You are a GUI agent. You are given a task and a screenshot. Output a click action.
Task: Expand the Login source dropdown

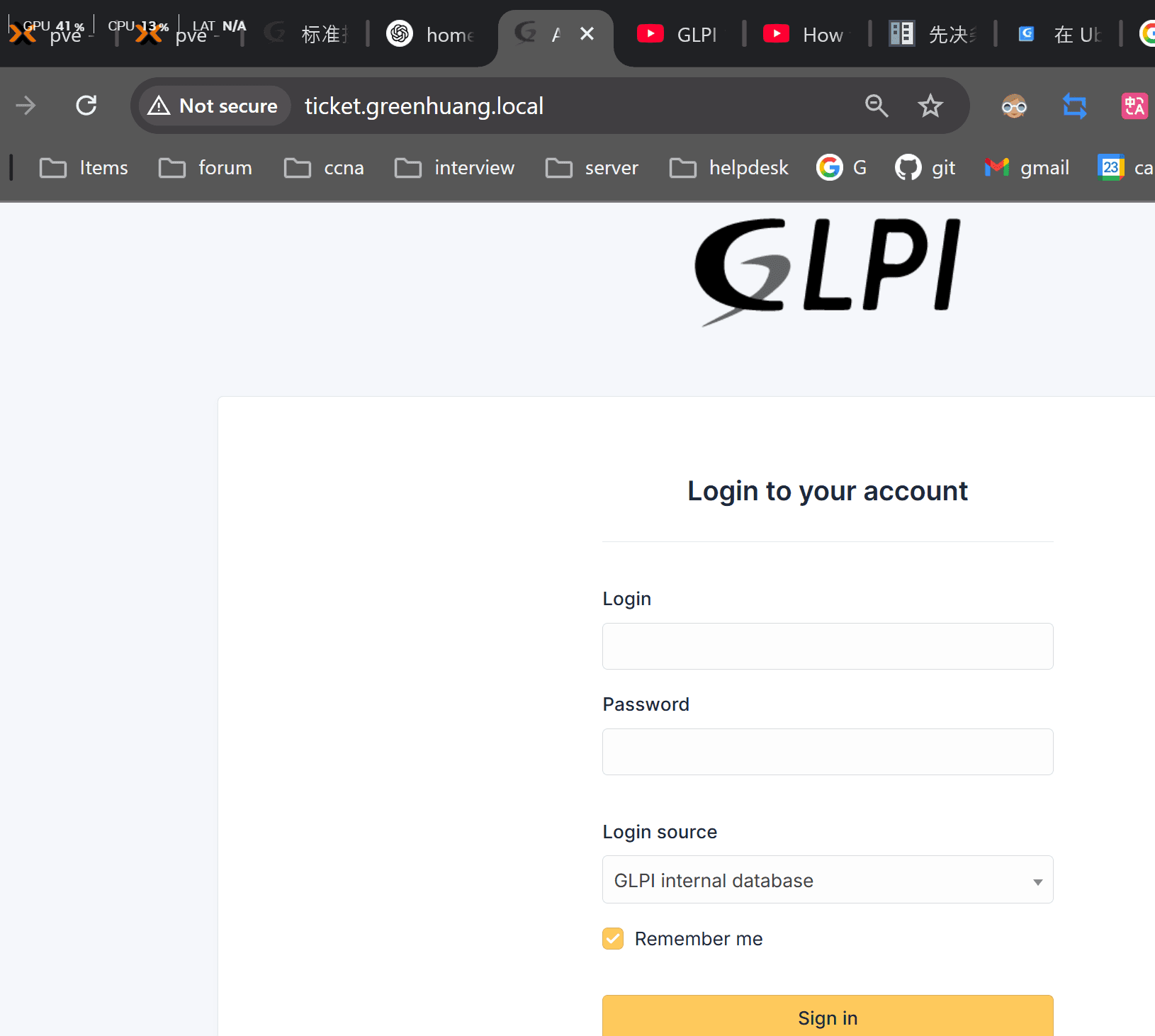[x=828, y=879]
